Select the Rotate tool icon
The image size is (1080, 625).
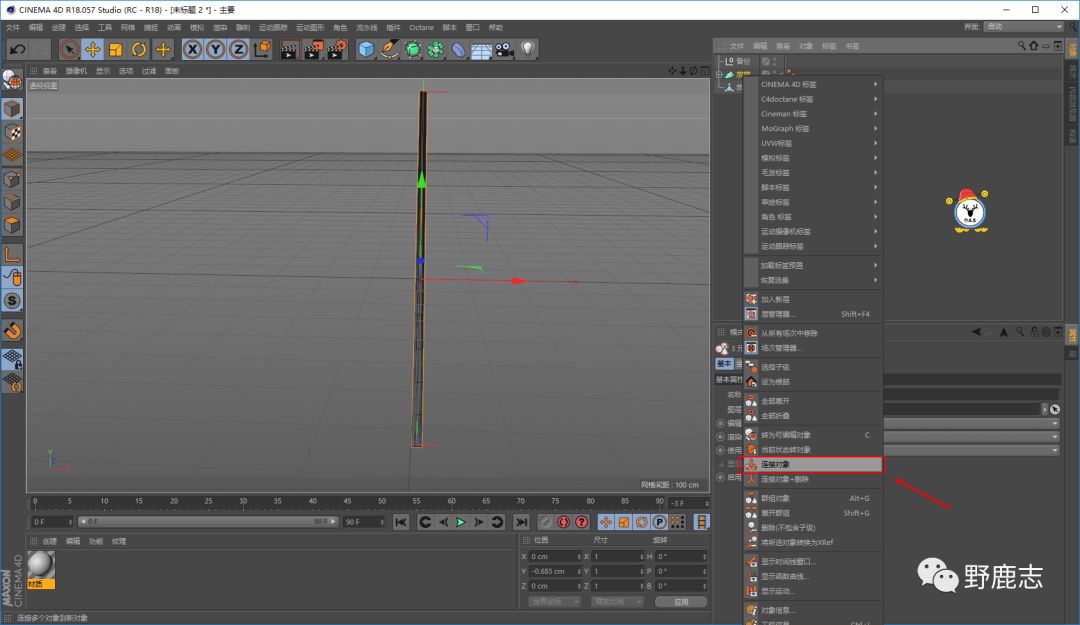[x=139, y=49]
